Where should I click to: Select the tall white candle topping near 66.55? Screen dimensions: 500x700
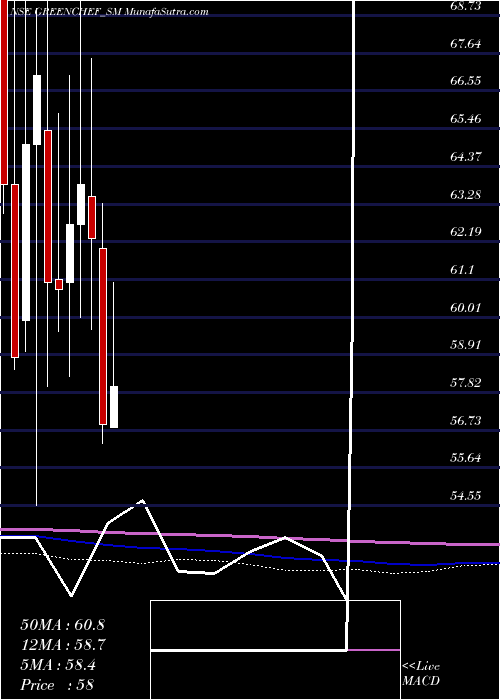pyautogui.click(x=37, y=110)
